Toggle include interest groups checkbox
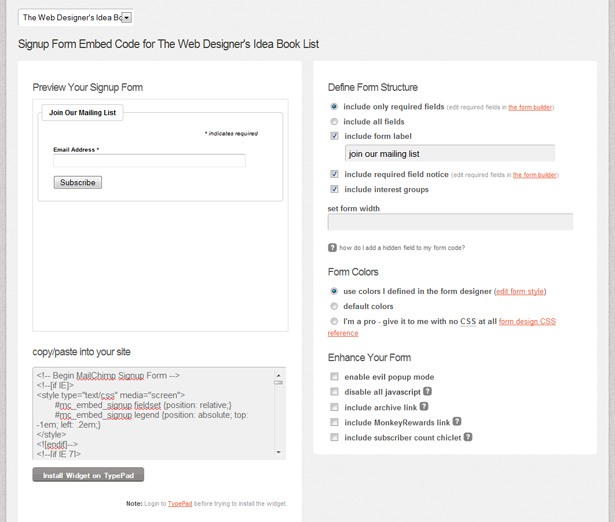Image resolution: width=615 pixels, height=522 pixels. [x=334, y=189]
